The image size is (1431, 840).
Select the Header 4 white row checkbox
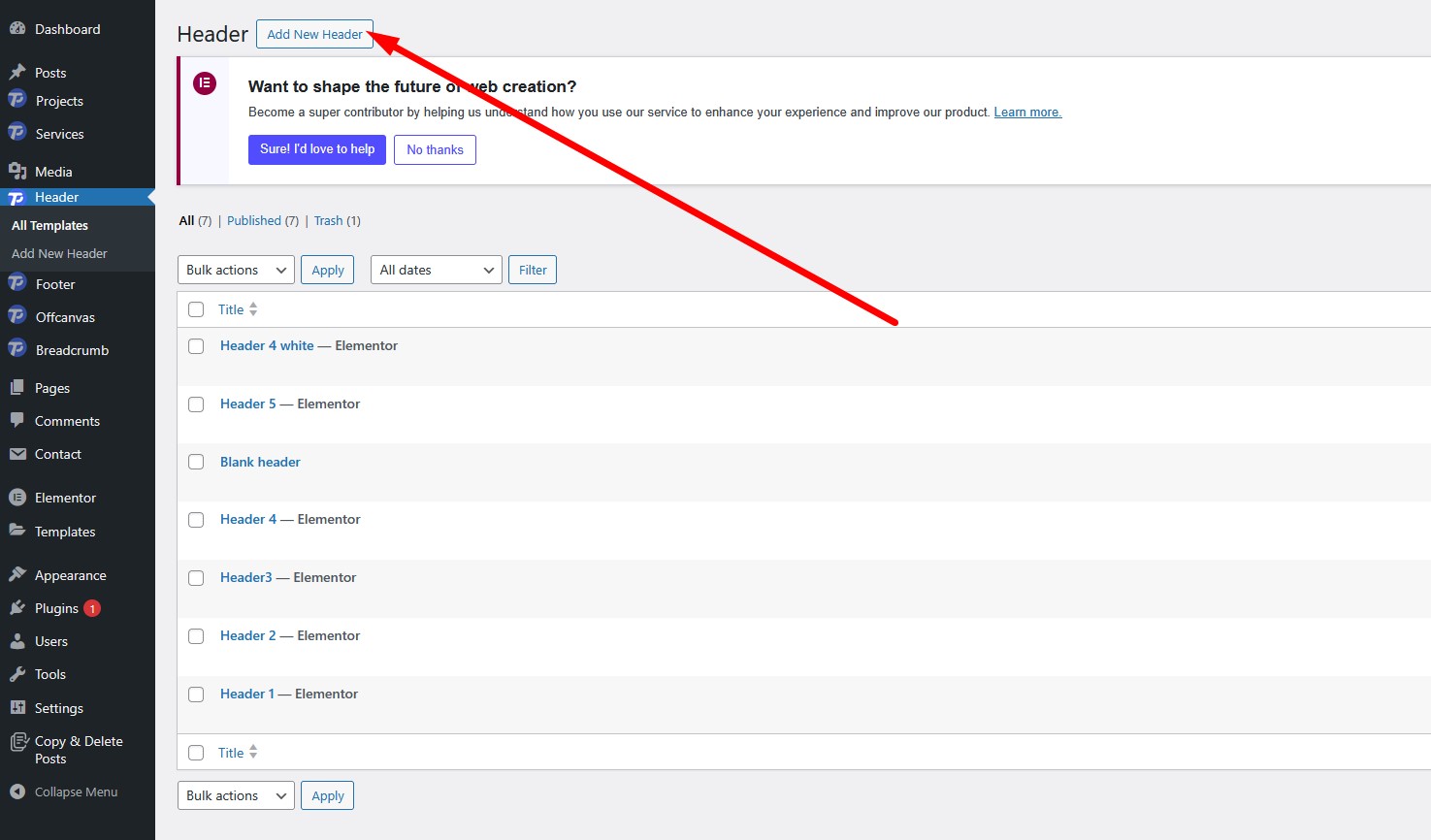pyautogui.click(x=196, y=346)
